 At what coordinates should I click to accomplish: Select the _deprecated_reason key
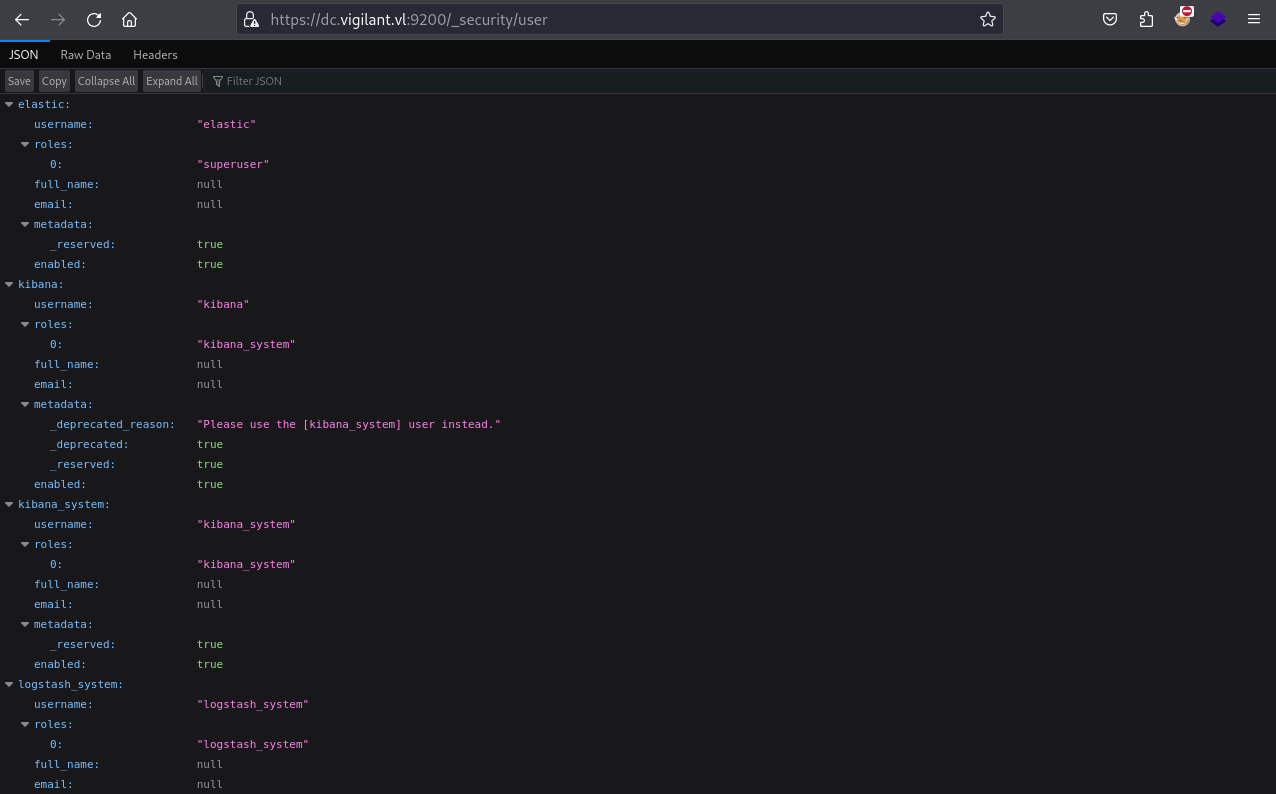pyautogui.click(x=113, y=424)
